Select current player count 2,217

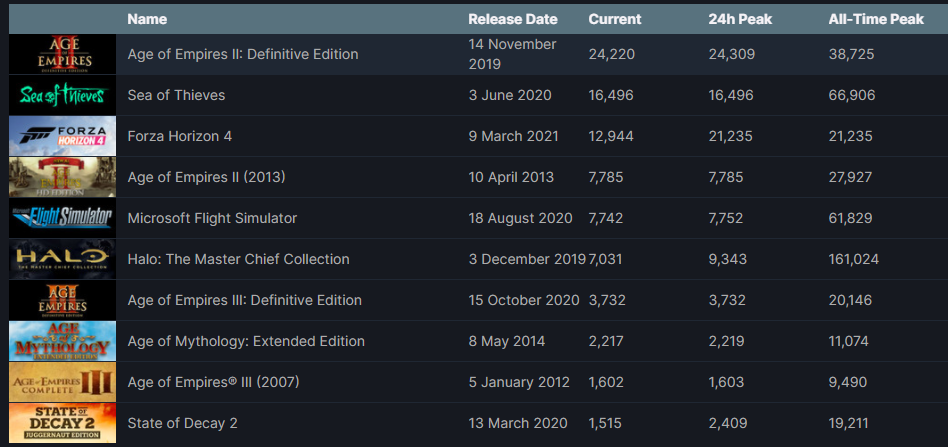605,341
